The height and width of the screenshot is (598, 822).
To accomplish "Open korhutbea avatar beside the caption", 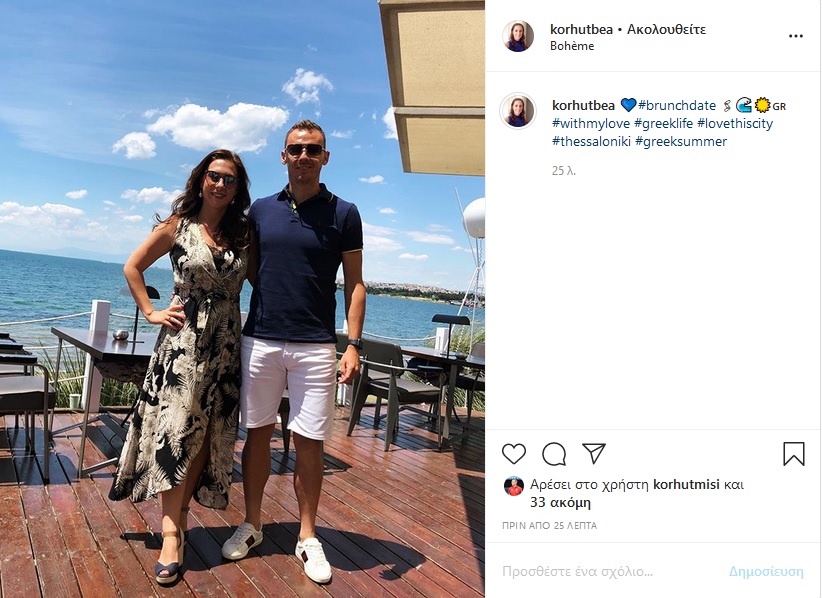I will coord(518,111).
